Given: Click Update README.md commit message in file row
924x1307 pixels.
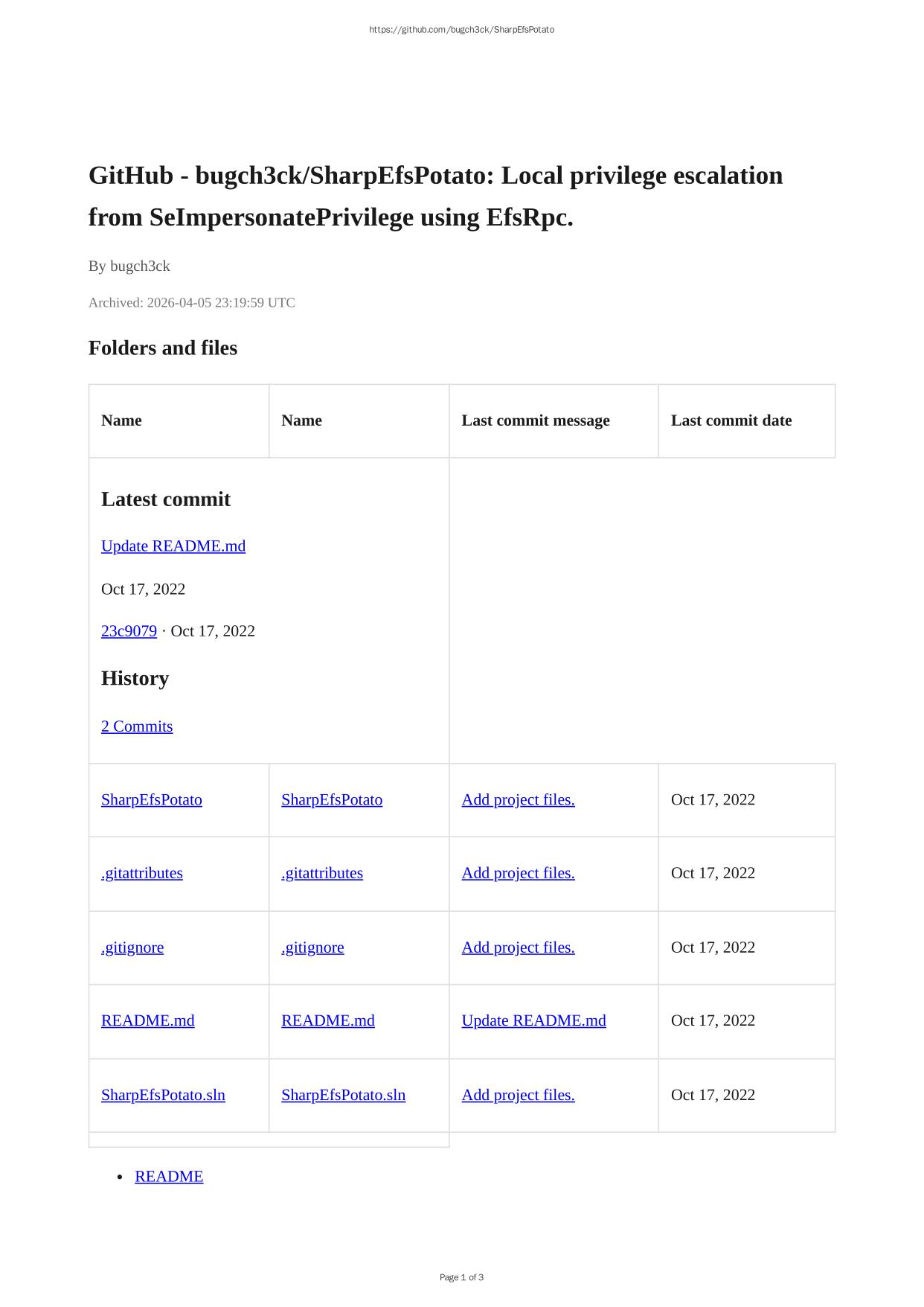Looking at the screenshot, I should click(533, 1020).
